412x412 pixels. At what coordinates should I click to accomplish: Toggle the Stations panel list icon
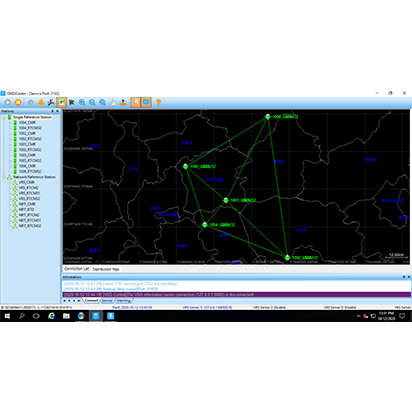click(x=135, y=102)
